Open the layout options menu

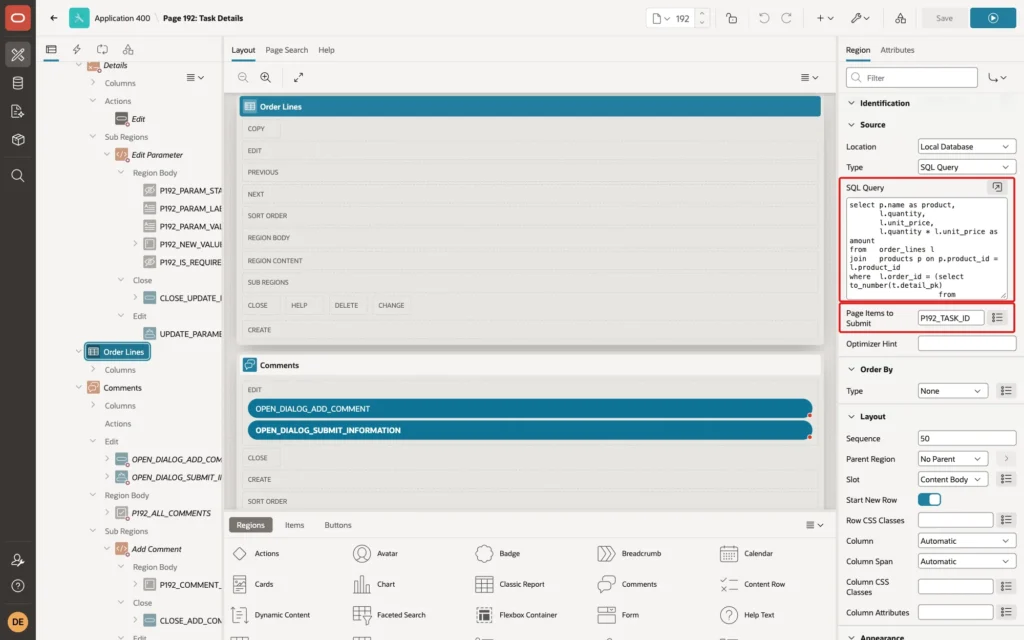(809, 77)
